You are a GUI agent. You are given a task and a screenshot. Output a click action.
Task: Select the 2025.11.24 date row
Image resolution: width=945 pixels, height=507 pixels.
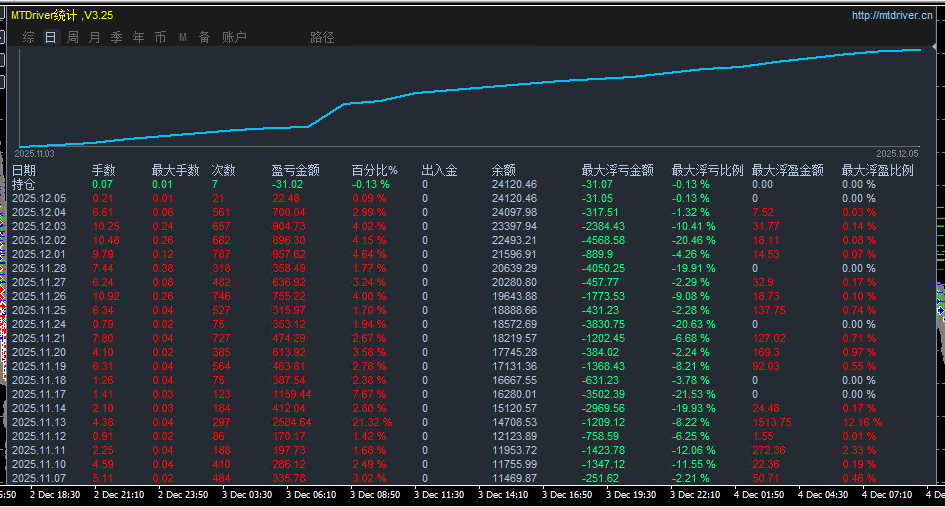[39, 324]
